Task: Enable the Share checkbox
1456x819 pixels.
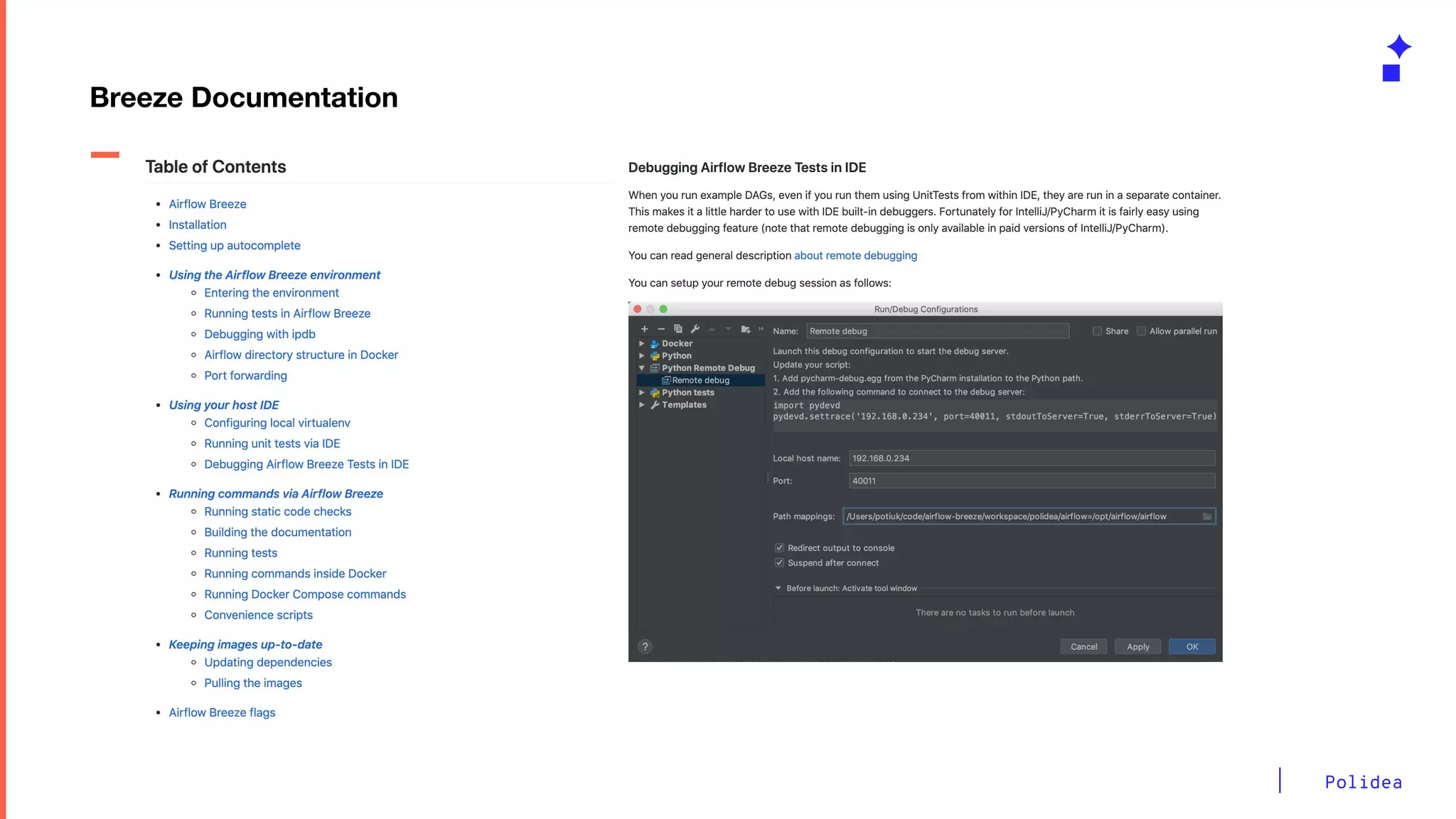Action: pos(1097,331)
